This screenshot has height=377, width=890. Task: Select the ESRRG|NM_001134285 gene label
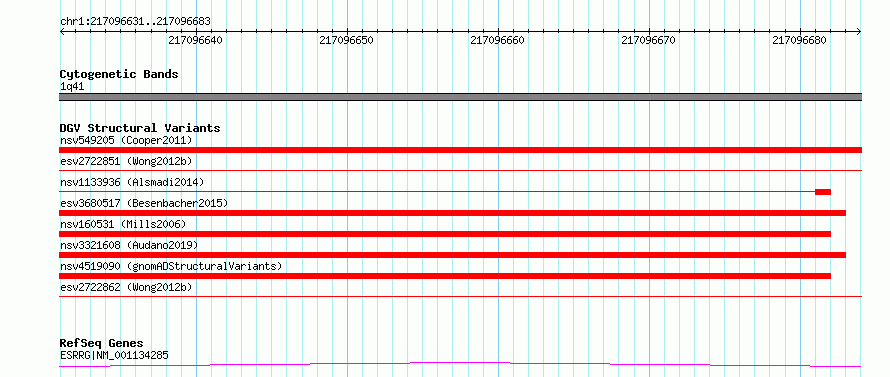coord(114,355)
